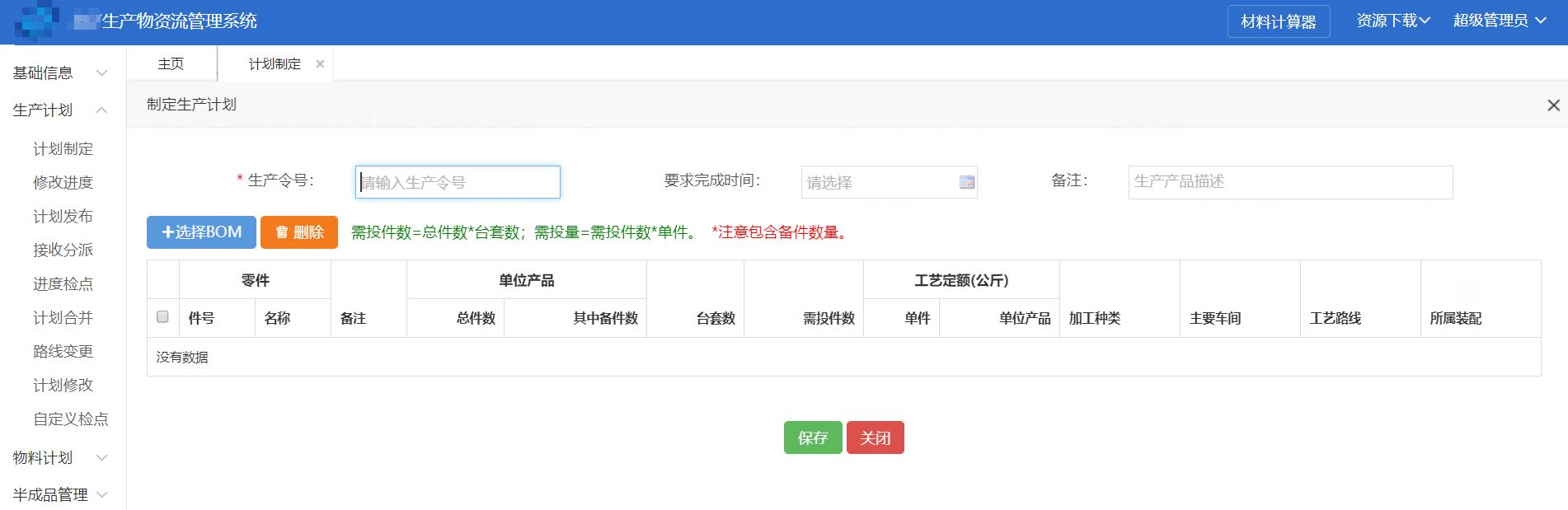The image size is (1568, 510).
Task: Toggle the select-all checkbox in table header
Action: [x=162, y=317]
